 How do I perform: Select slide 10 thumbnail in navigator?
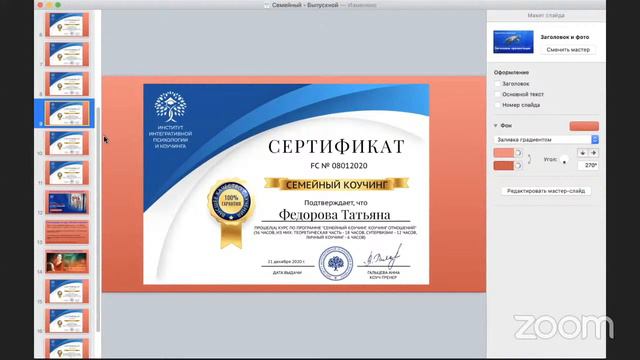[67, 143]
